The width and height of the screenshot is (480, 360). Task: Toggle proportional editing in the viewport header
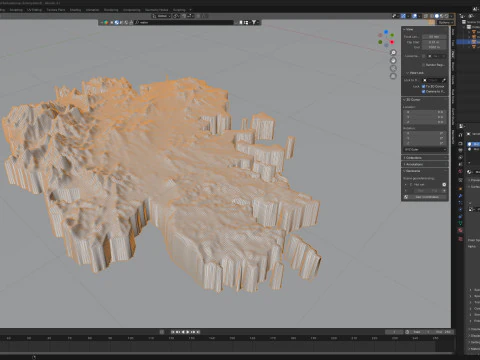coord(199,16)
